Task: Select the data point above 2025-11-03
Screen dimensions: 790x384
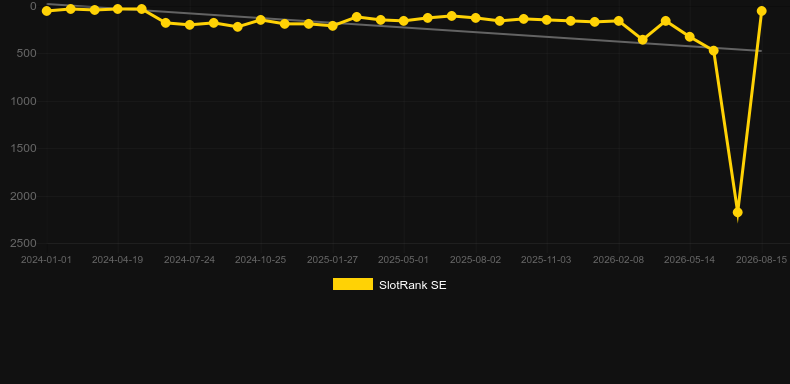Action: click(547, 20)
